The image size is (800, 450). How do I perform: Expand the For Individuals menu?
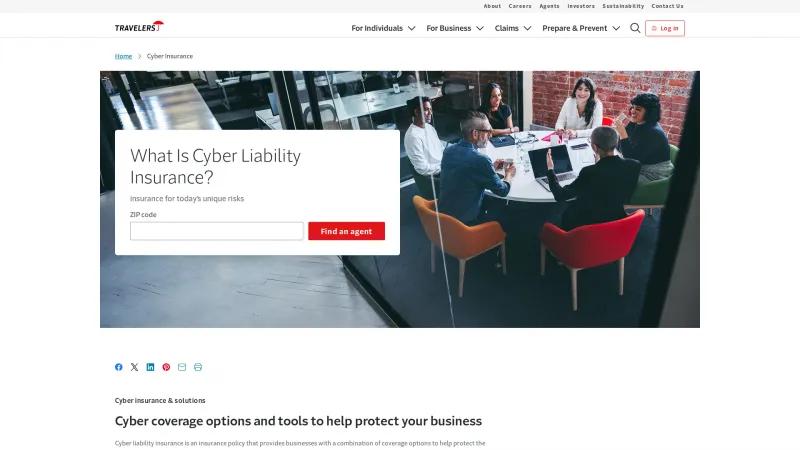click(x=383, y=28)
